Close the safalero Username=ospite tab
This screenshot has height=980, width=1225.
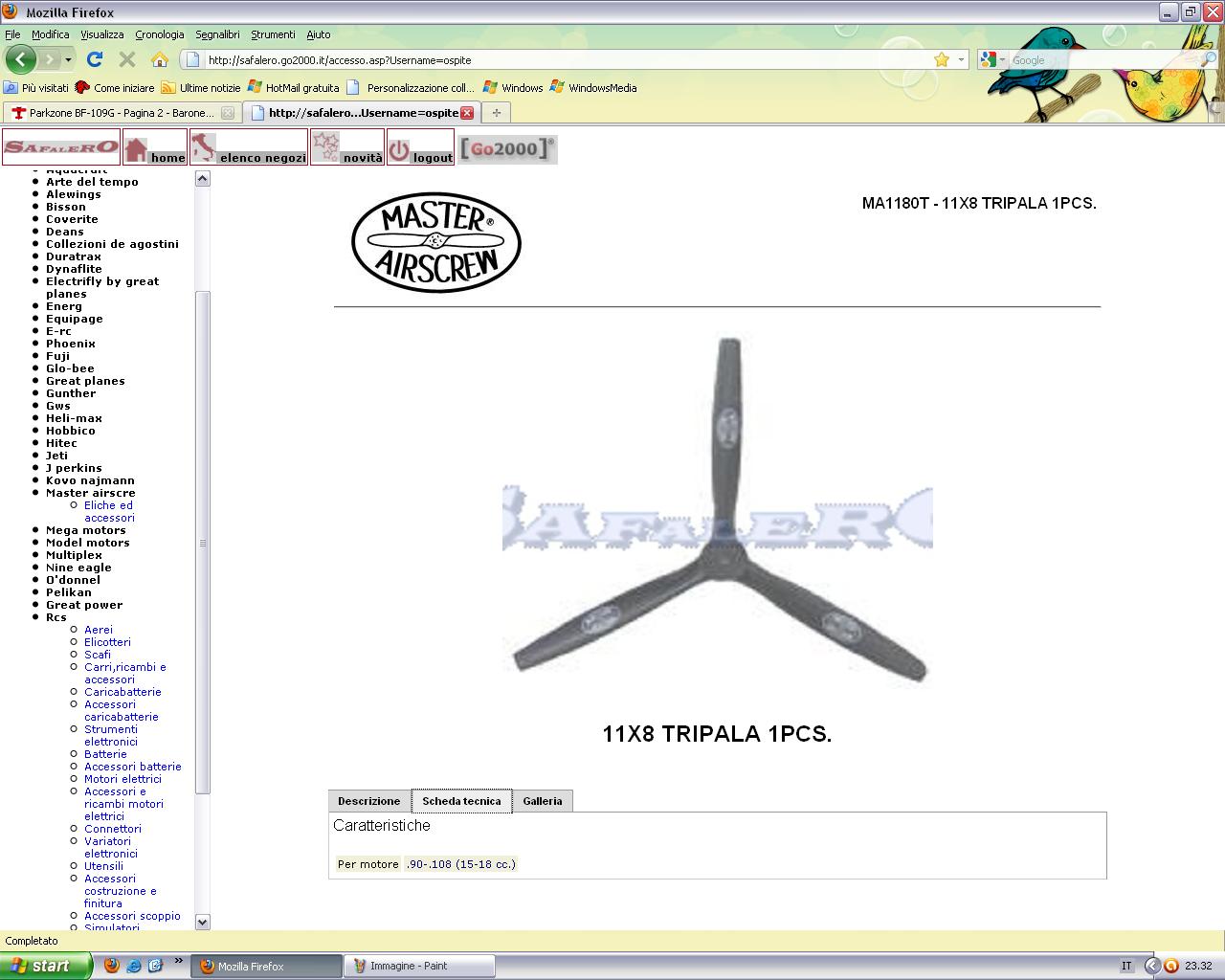(467, 113)
